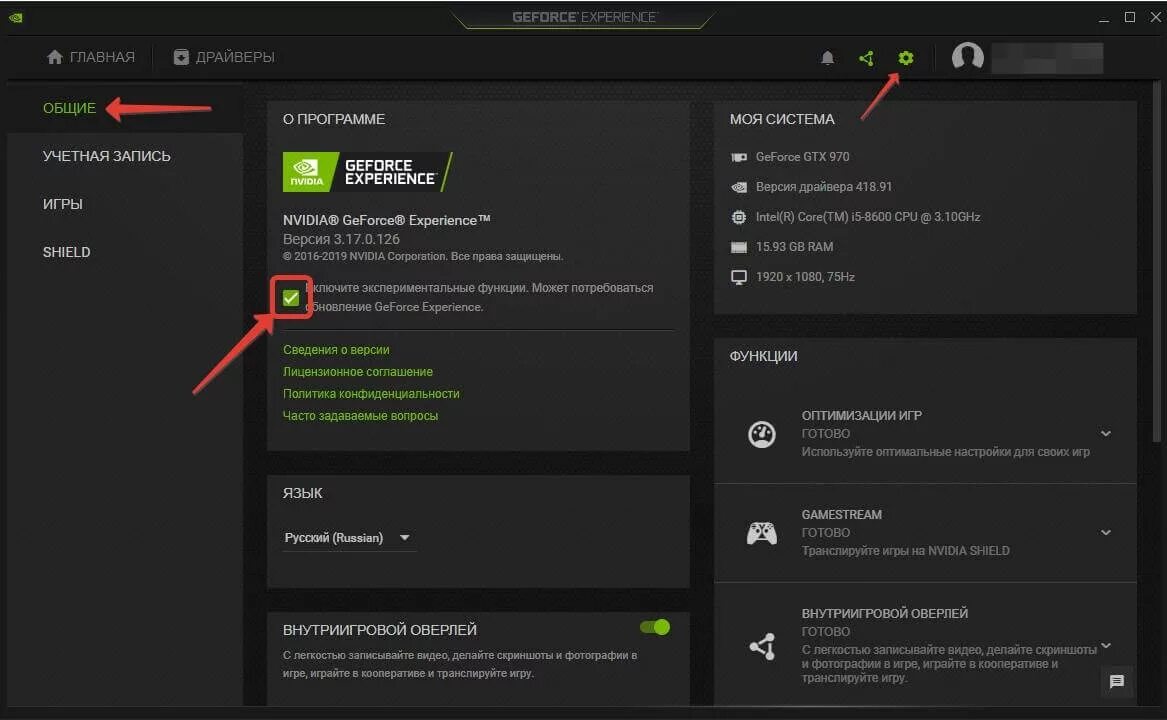Click the GAMESTREAM feature title
Screen dimensions: 1167x720
pos(841,514)
